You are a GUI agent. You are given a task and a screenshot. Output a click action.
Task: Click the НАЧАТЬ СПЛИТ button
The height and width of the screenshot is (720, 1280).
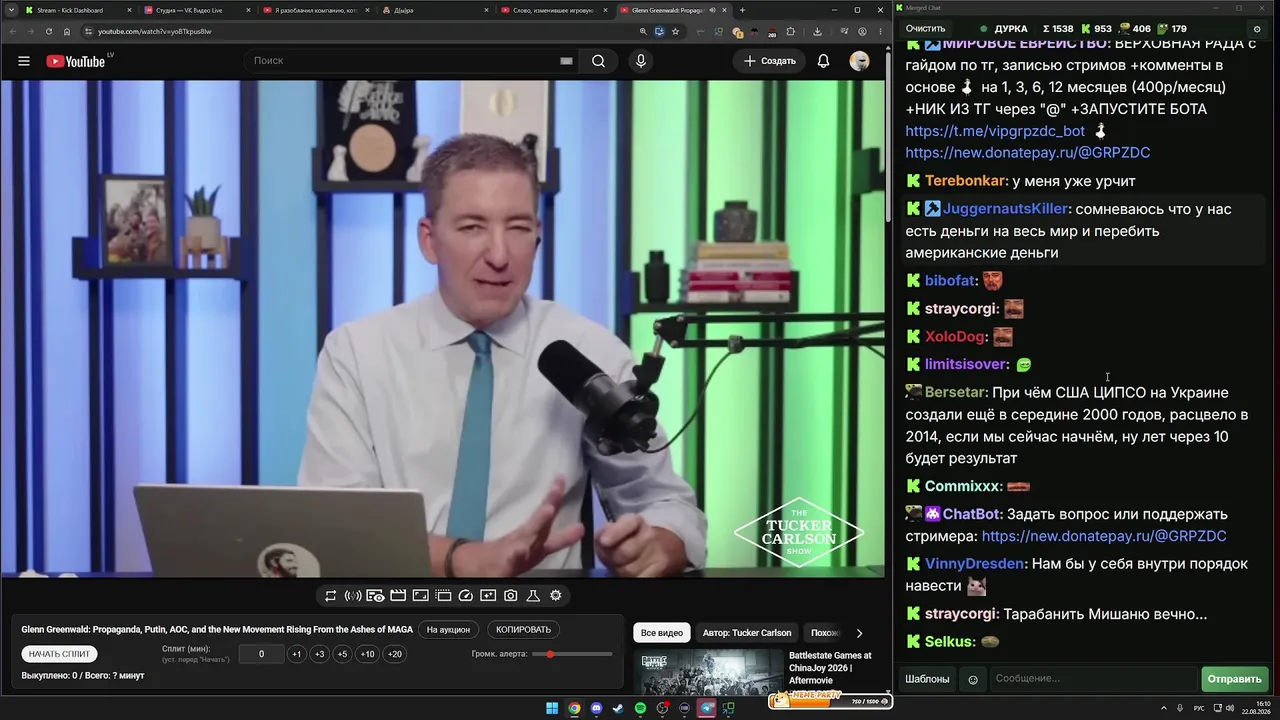[60, 654]
